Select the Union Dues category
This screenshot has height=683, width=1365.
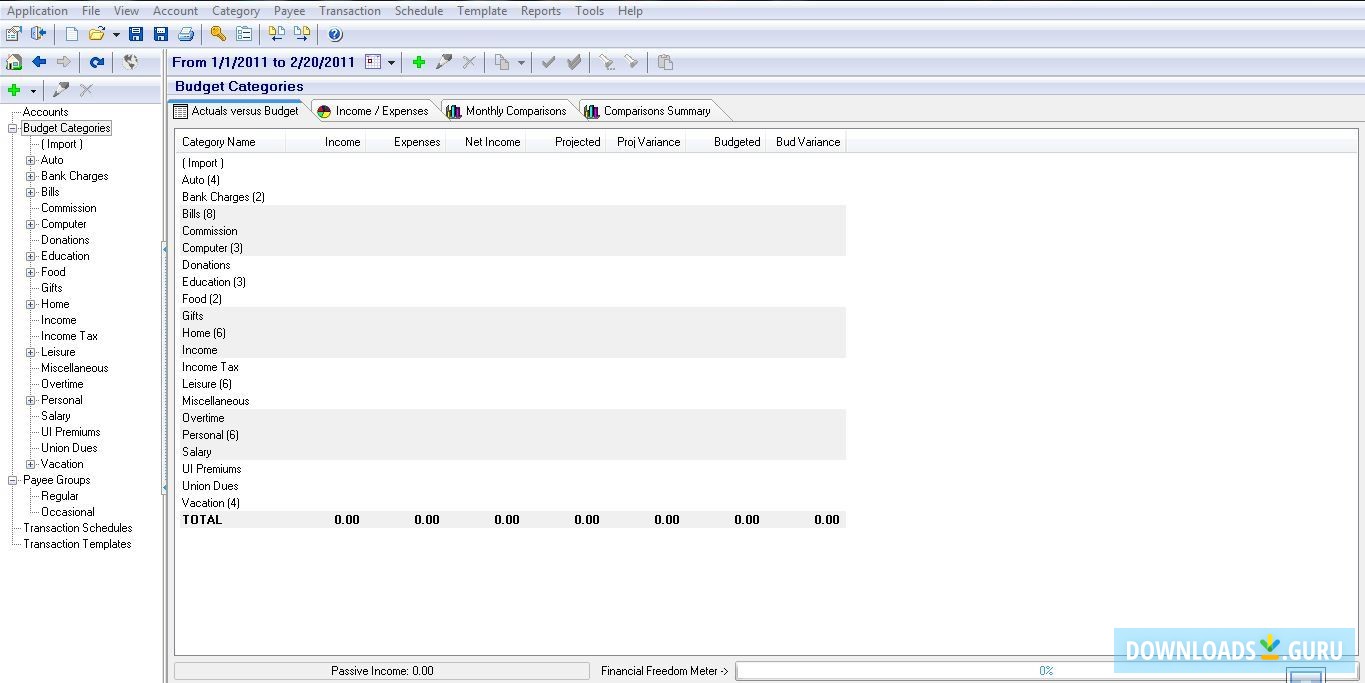click(x=67, y=448)
